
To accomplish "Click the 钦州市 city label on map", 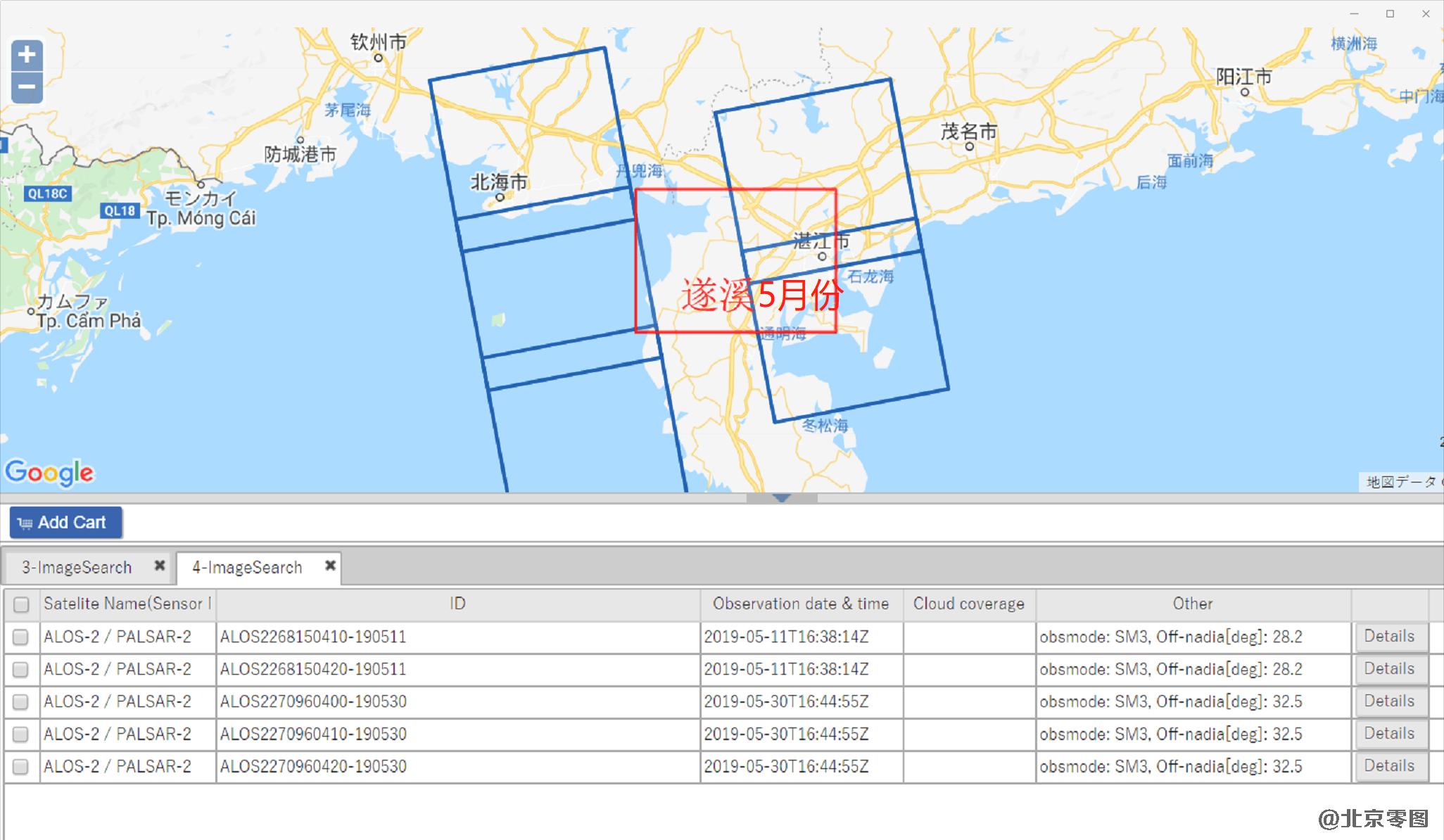I will click(379, 42).
